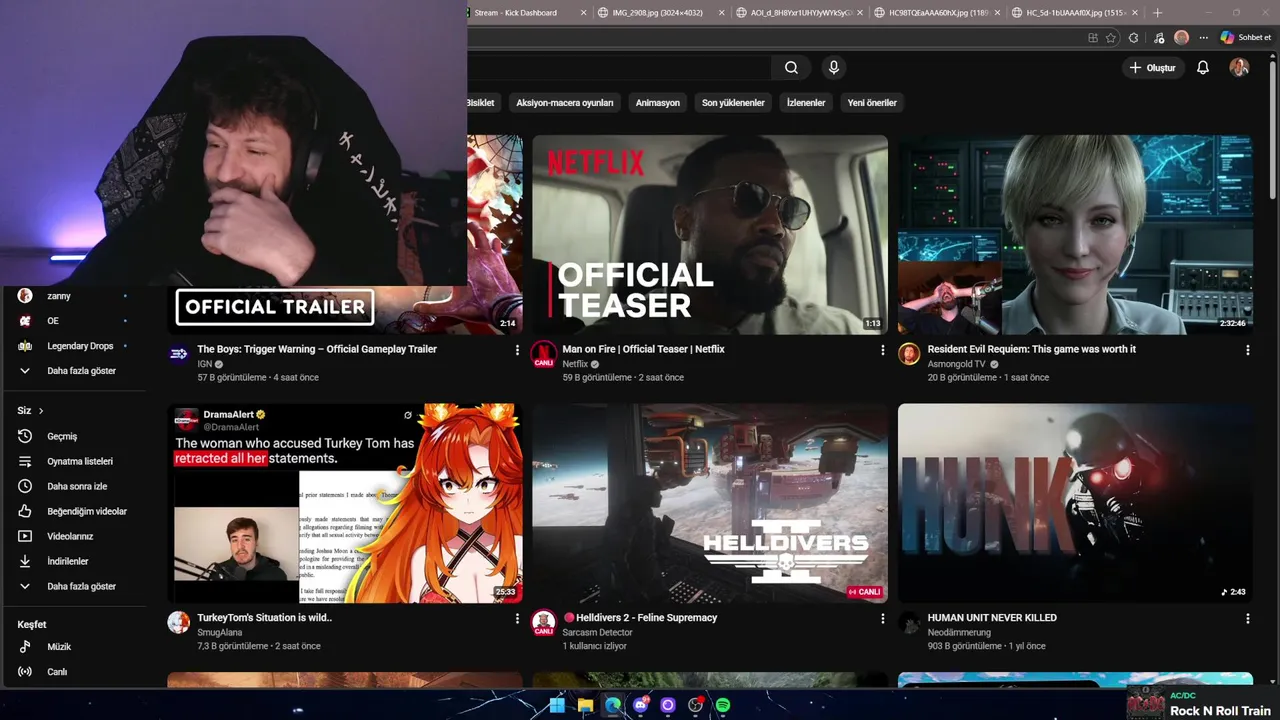The height and width of the screenshot is (720, 1280).
Task: Select the Son yüklenenler filter chip
Action: [x=733, y=103]
